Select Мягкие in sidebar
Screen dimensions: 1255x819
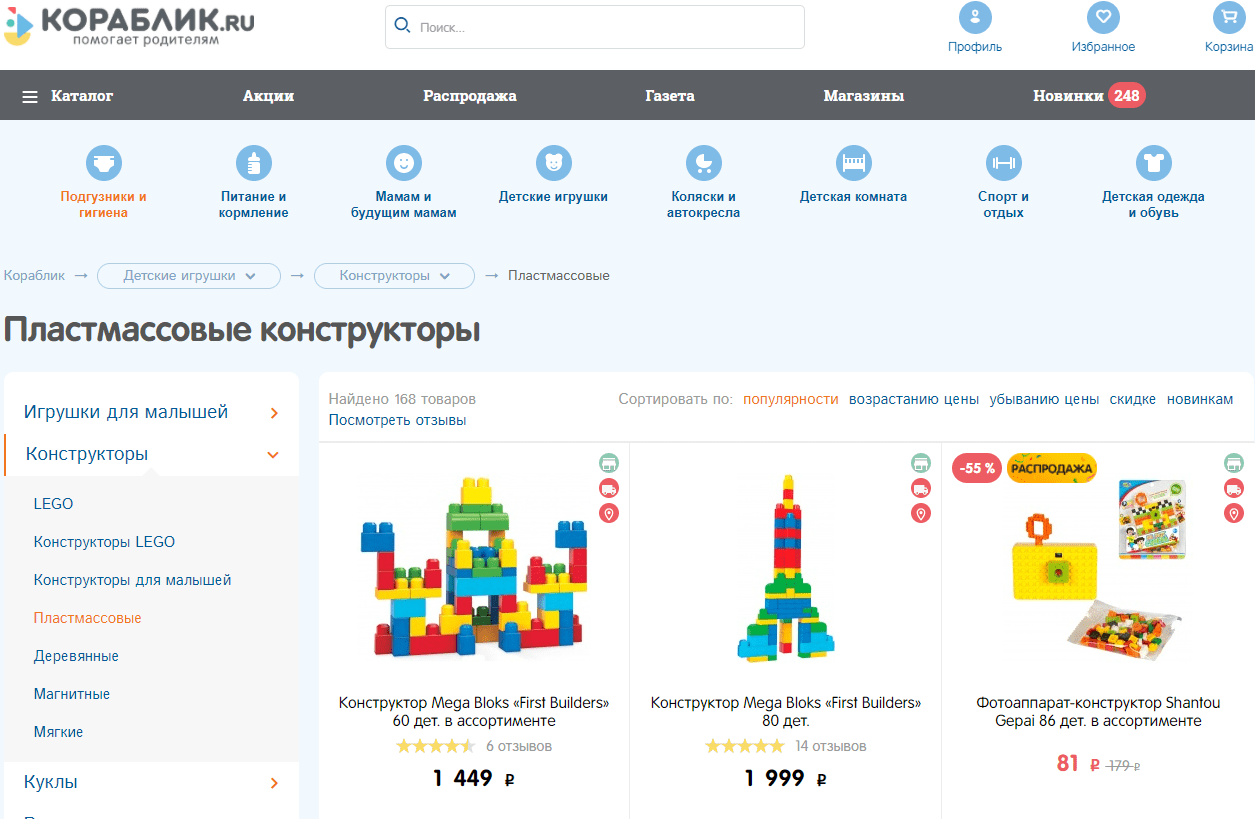(x=58, y=732)
